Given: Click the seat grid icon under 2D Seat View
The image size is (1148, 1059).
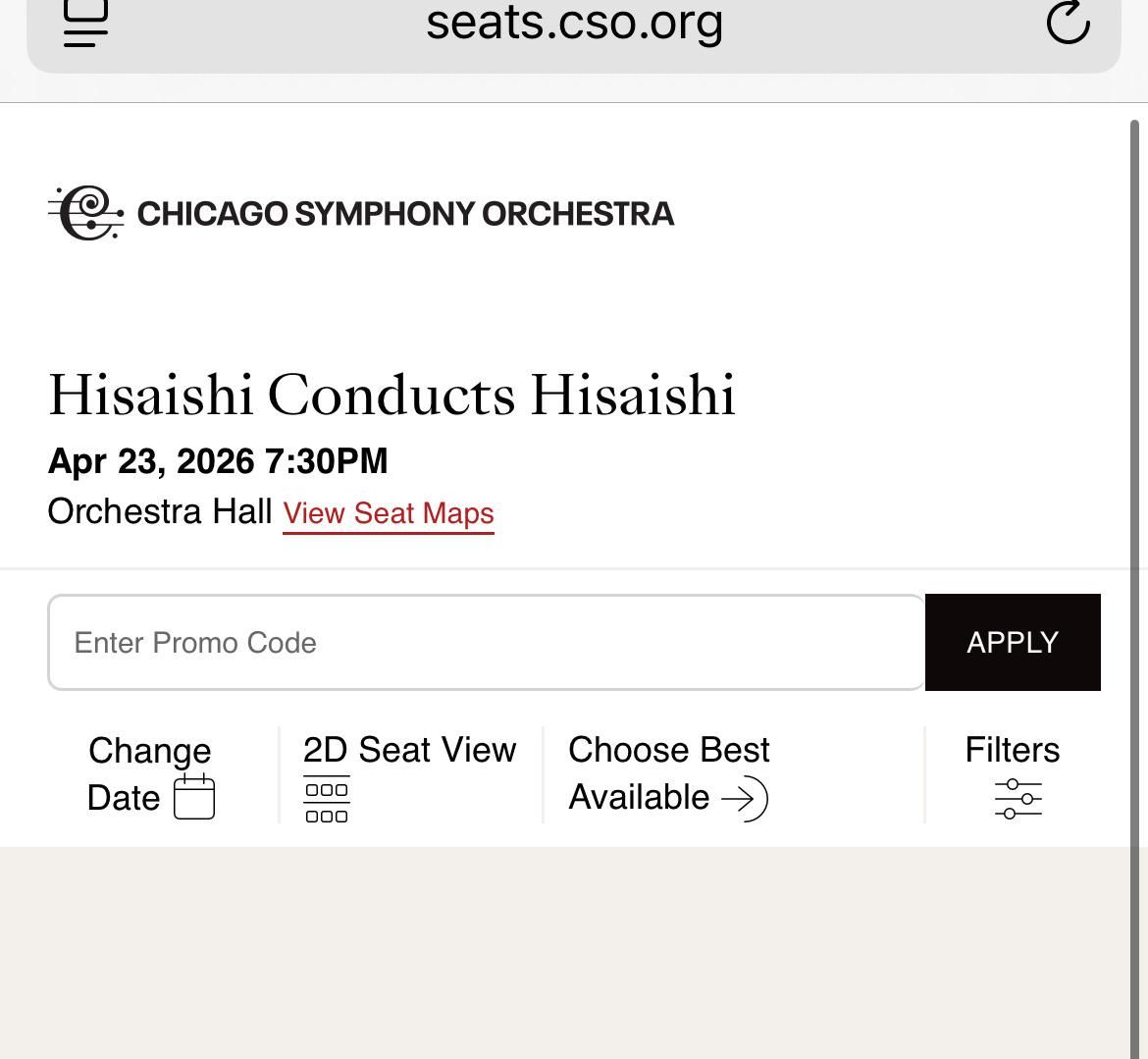Looking at the screenshot, I should (327, 801).
